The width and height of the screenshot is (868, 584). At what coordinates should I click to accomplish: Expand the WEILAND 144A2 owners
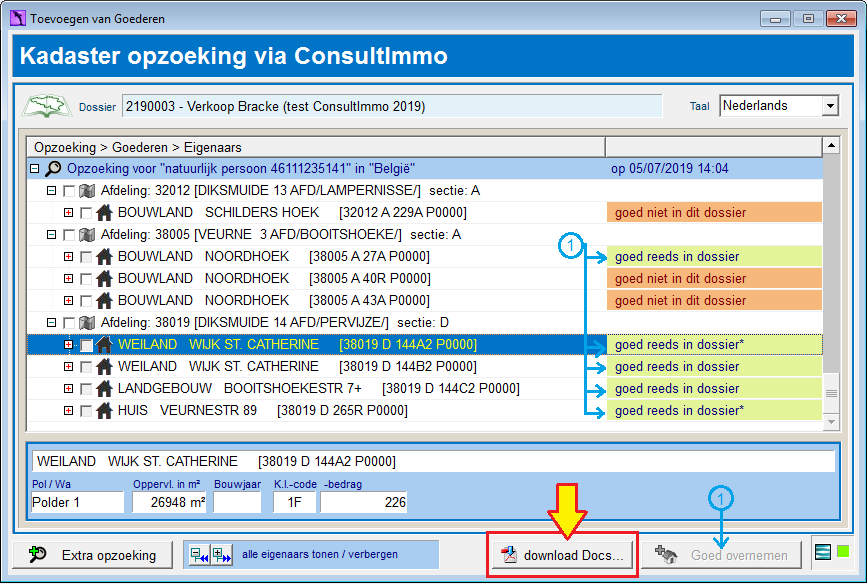tap(68, 345)
